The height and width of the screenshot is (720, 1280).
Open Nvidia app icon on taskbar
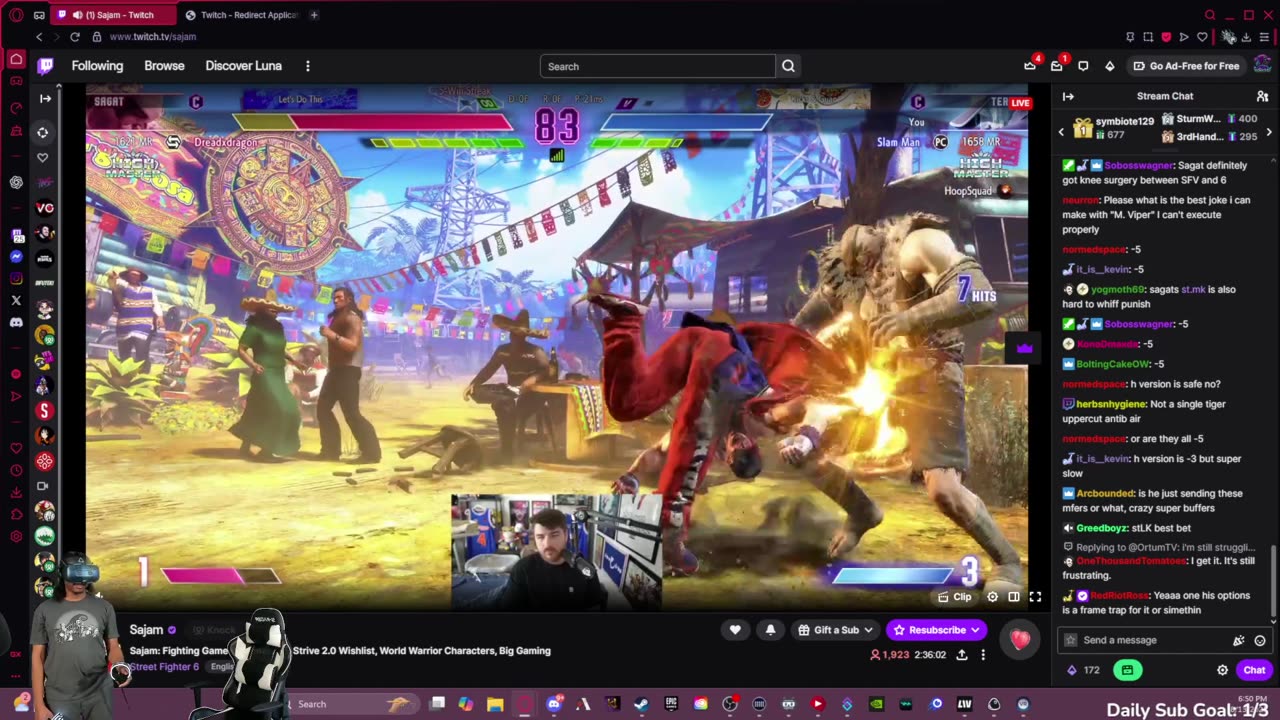[x=876, y=704]
